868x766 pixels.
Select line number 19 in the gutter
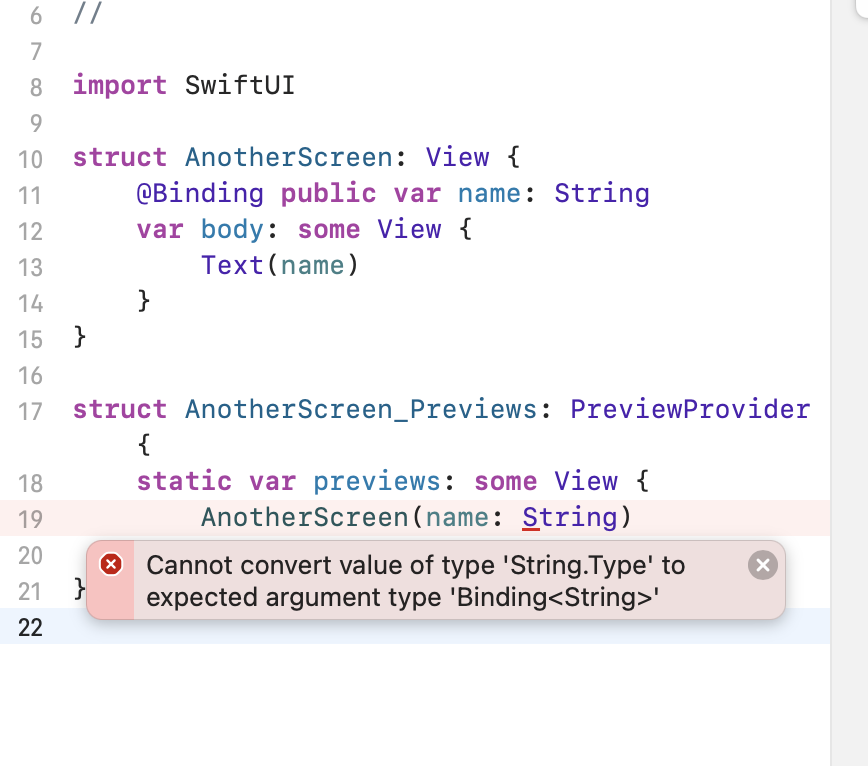tap(30, 519)
